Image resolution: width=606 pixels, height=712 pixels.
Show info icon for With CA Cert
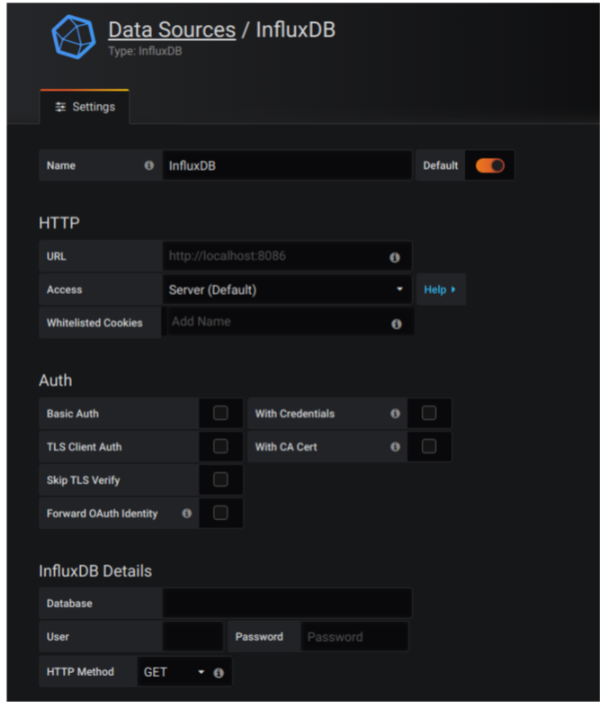coord(395,447)
